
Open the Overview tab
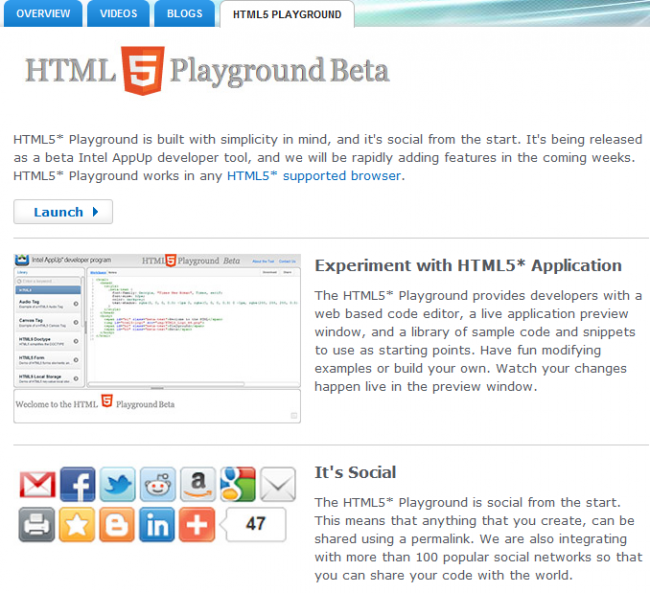pyautogui.click(x=43, y=13)
